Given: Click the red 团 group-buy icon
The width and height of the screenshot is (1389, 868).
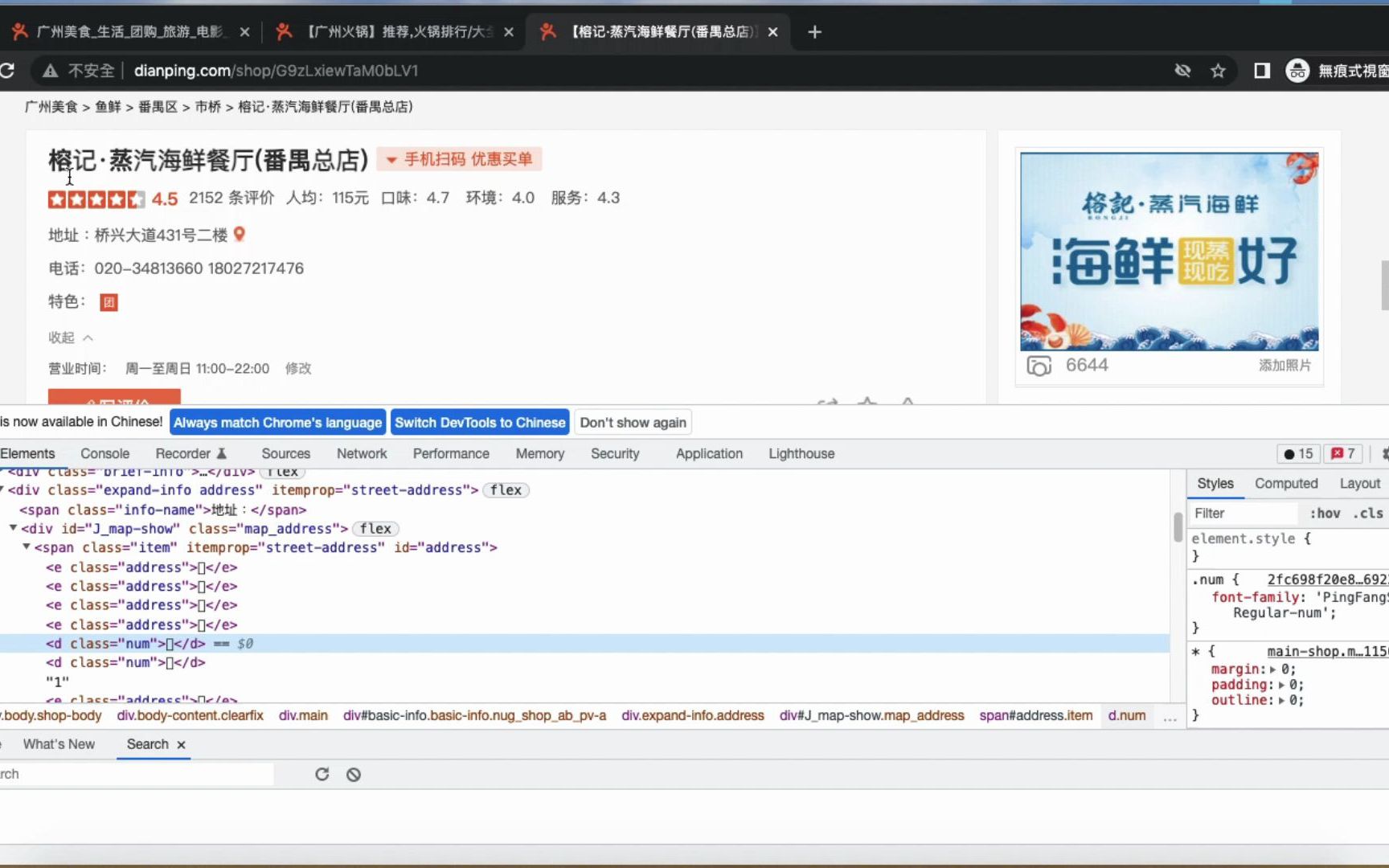Looking at the screenshot, I should pyautogui.click(x=109, y=302).
